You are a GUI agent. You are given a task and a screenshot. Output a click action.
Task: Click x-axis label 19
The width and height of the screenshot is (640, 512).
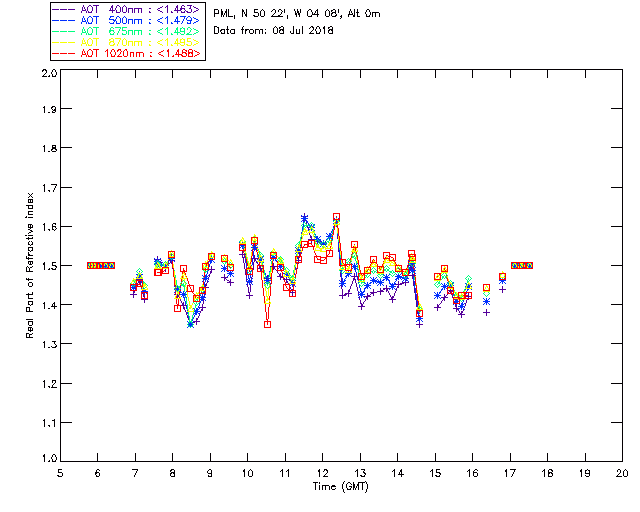(585, 473)
